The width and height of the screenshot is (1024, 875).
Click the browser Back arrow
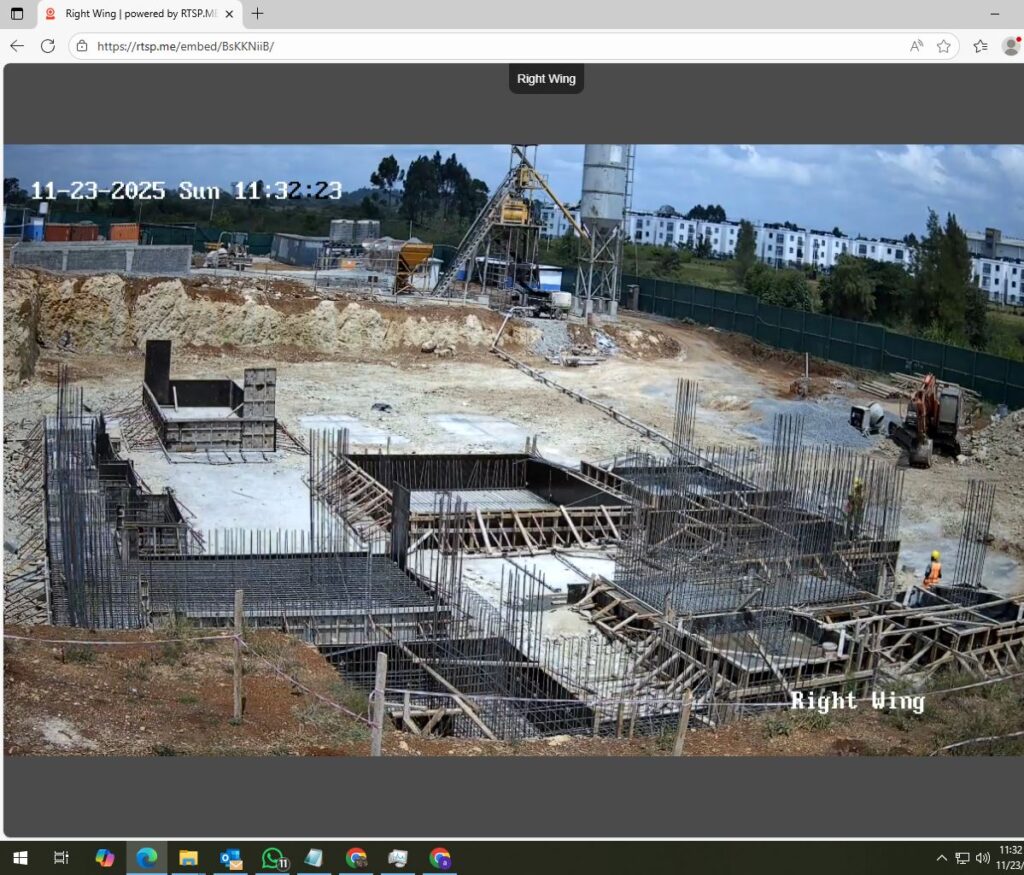(x=17, y=46)
